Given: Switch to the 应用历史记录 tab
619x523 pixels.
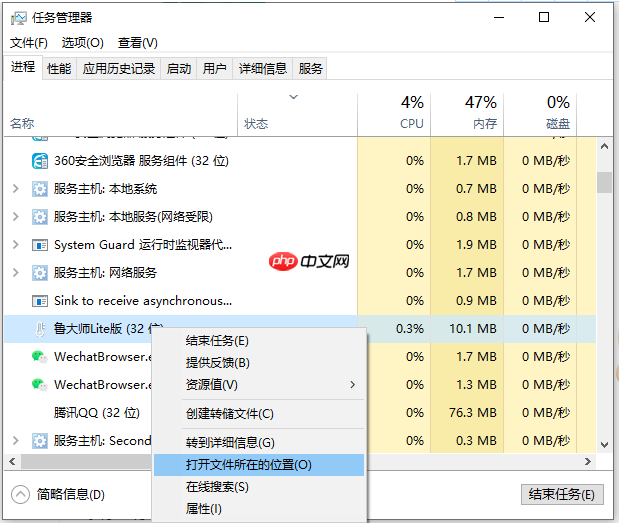Looking at the screenshot, I should pos(119,69).
